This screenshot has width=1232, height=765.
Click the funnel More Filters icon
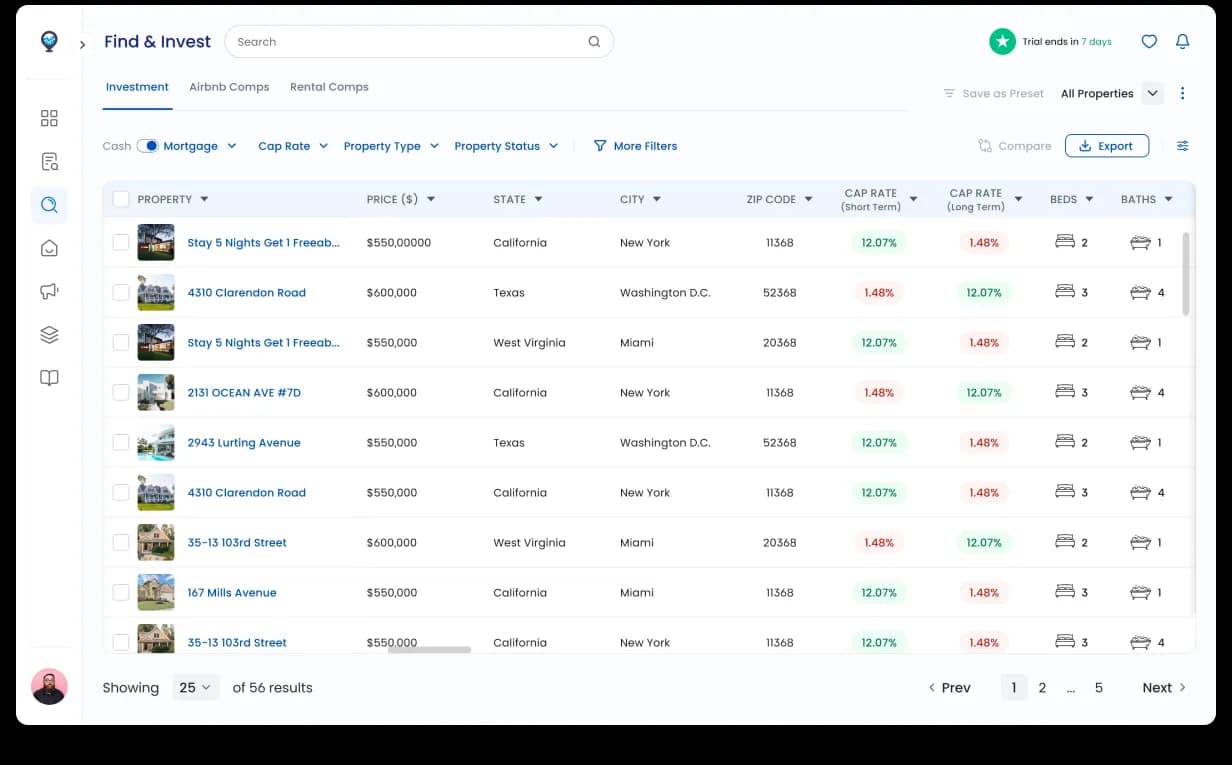point(600,146)
